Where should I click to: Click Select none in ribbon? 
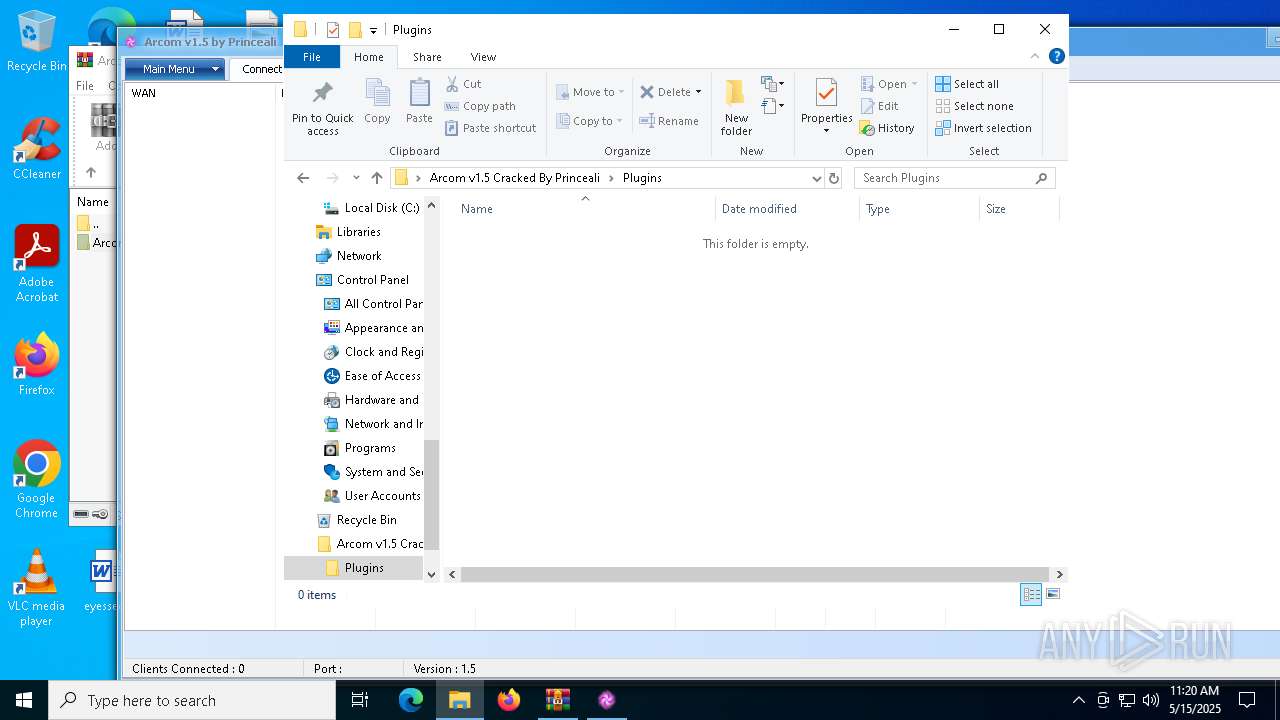click(x=974, y=106)
